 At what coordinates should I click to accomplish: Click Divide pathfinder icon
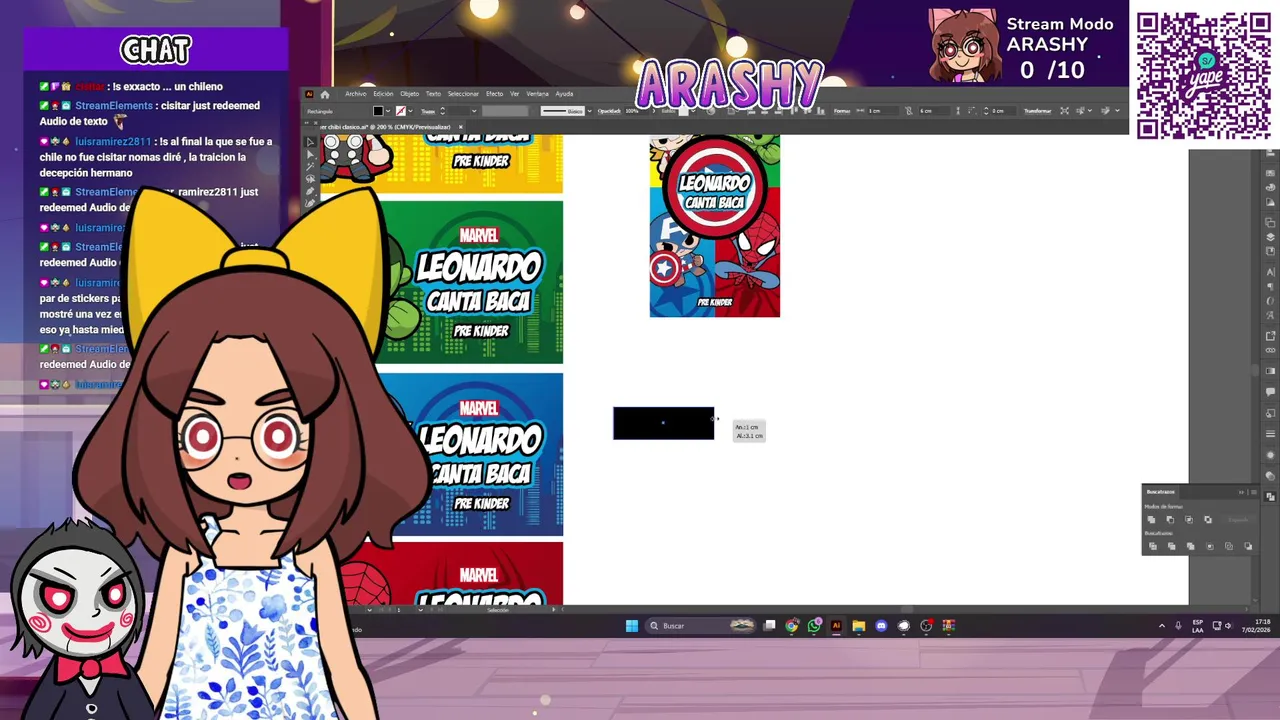click(x=1153, y=546)
